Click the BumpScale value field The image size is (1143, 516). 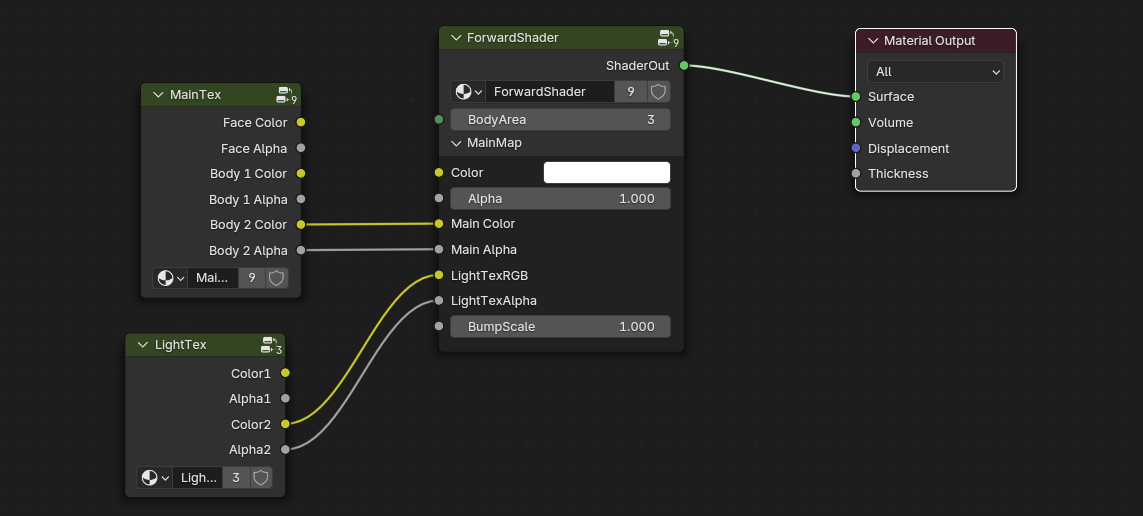coord(560,327)
